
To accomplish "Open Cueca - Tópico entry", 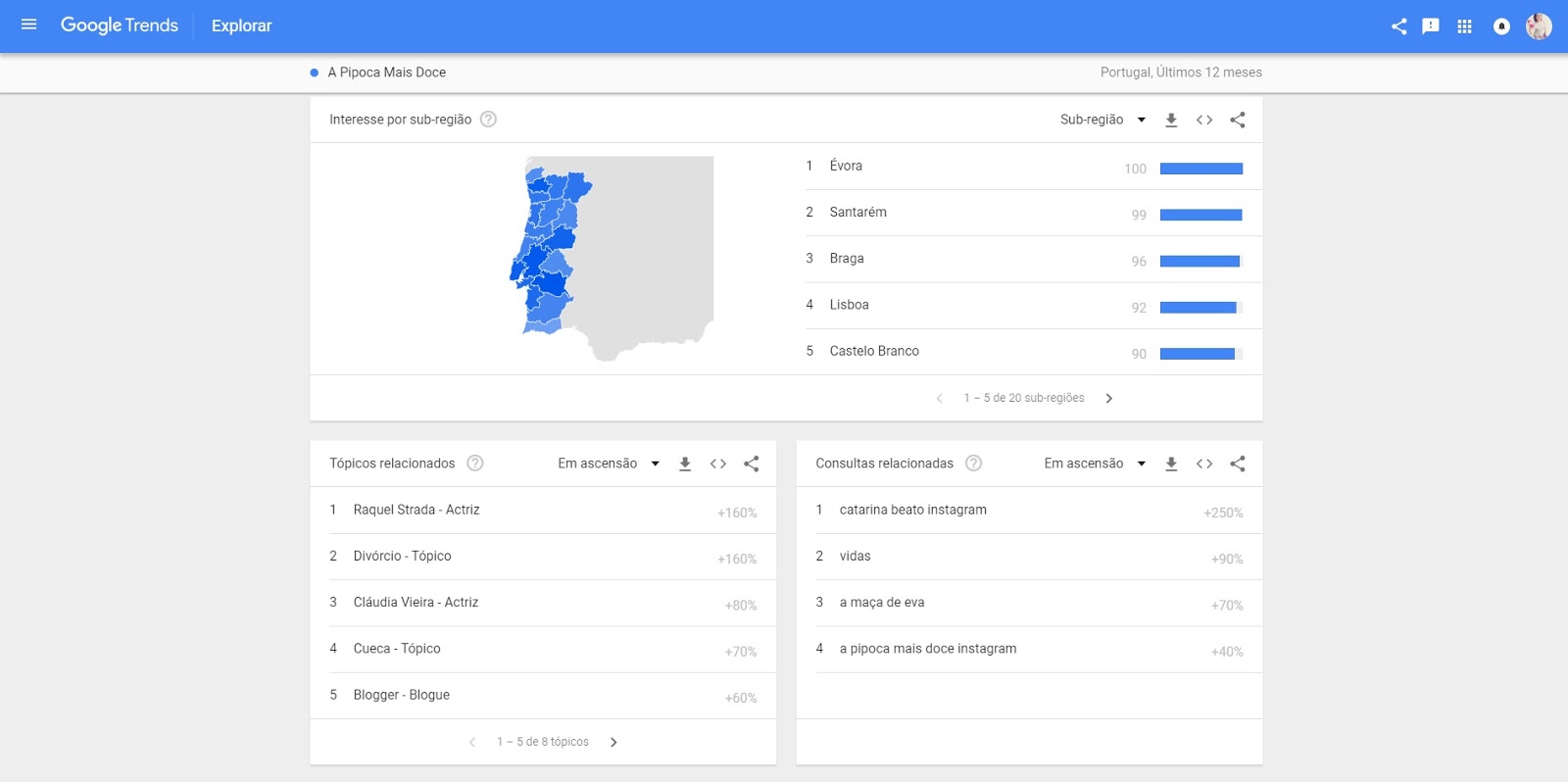I will click(x=543, y=649).
